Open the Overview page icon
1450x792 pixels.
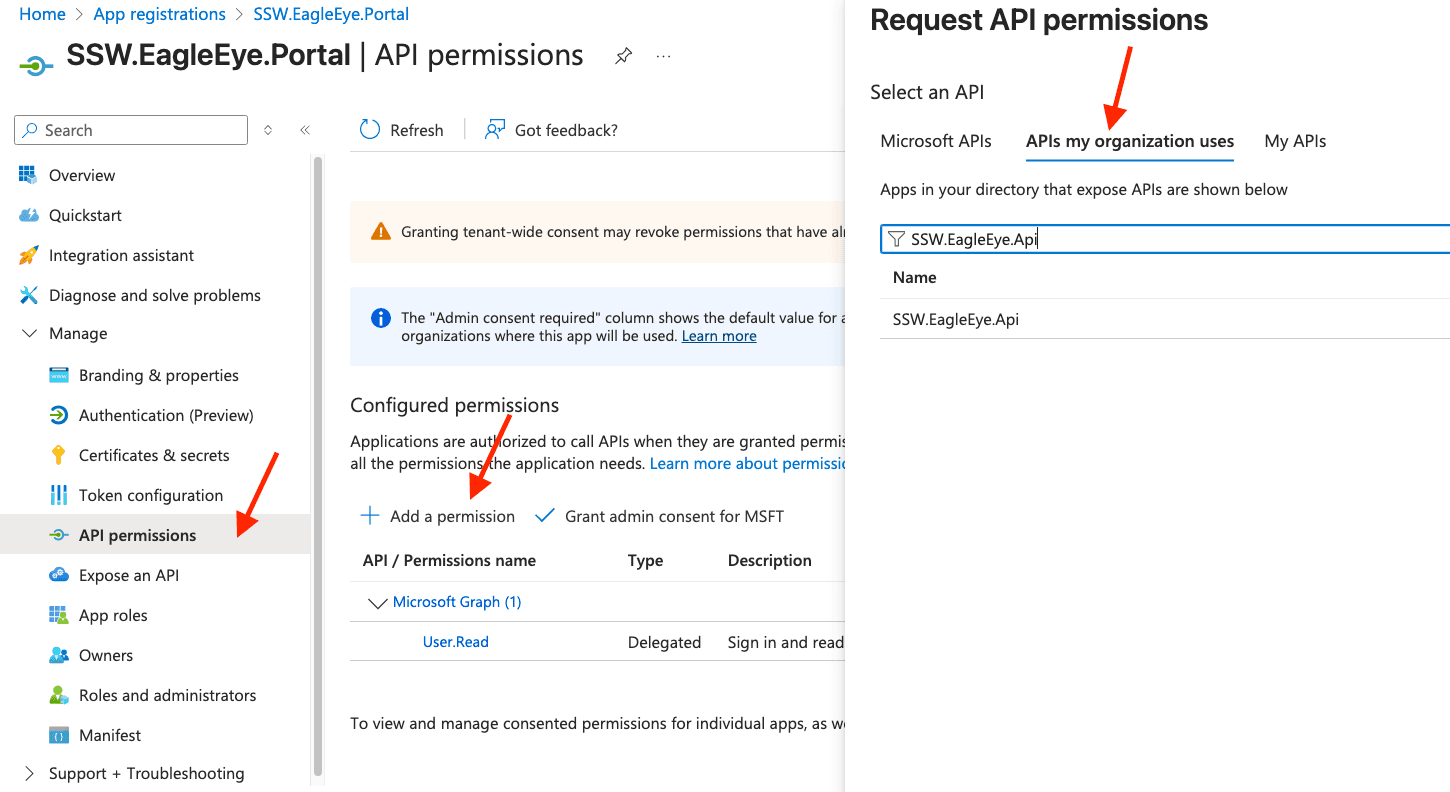[29, 174]
